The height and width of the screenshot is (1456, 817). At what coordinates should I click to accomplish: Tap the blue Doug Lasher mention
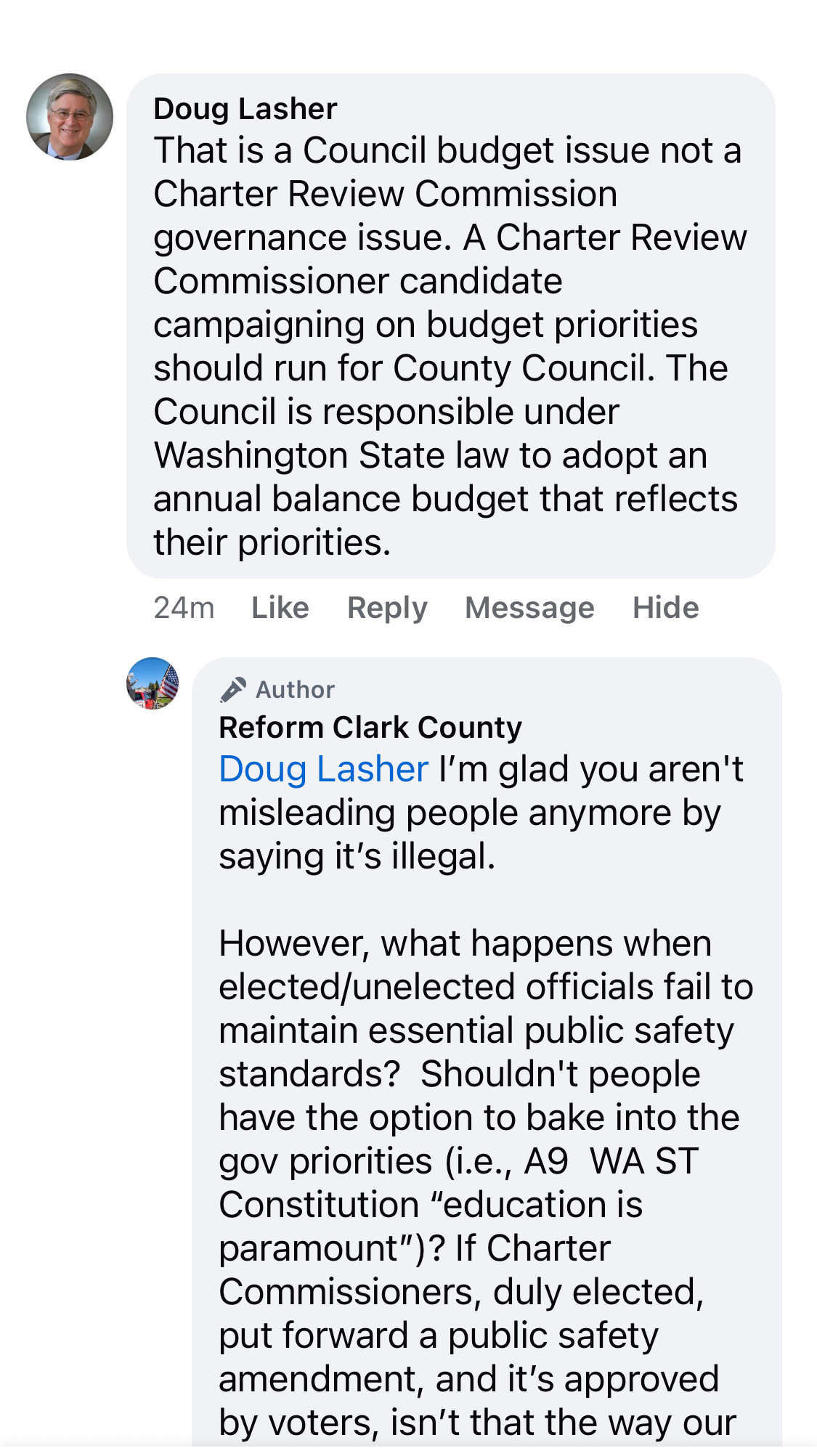pos(324,770)
